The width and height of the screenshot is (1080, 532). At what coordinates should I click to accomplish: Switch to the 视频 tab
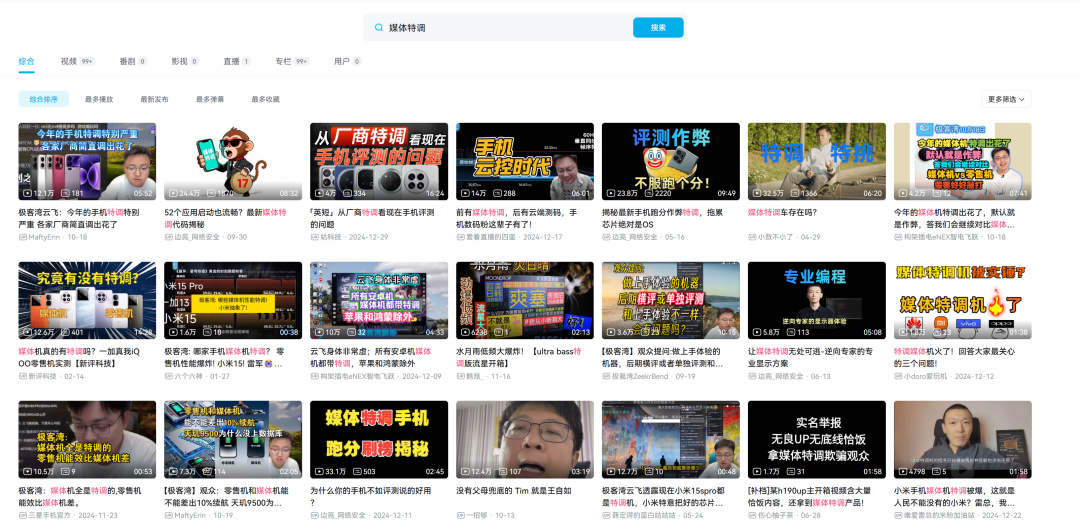pos(77,61)
